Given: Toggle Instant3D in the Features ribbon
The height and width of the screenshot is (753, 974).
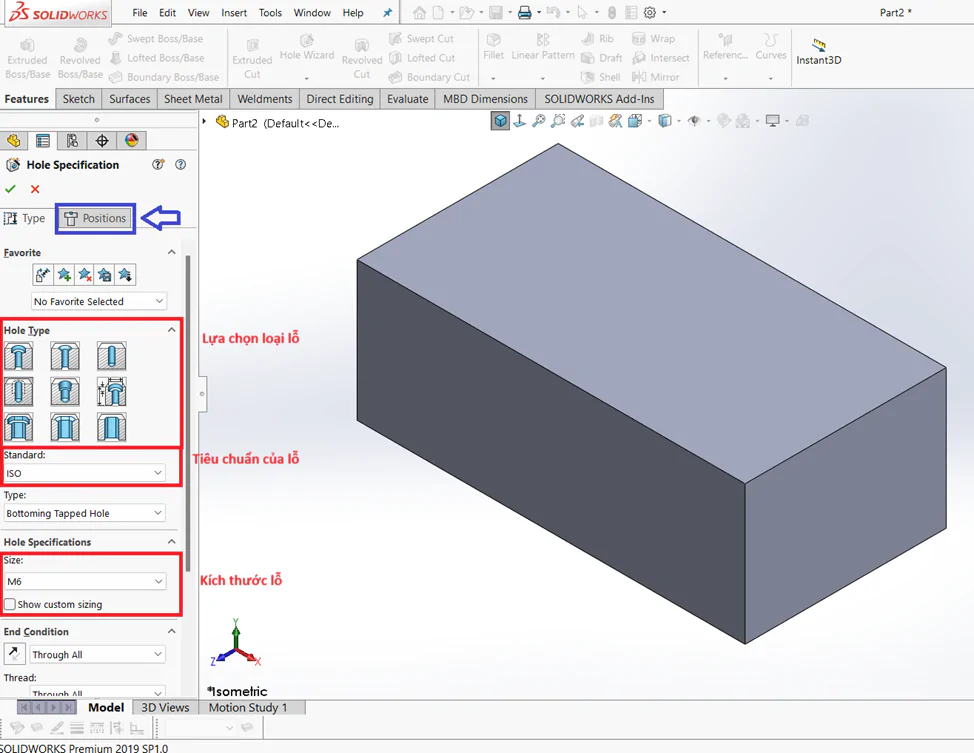Looking at the screenshot, I should 819,52.
